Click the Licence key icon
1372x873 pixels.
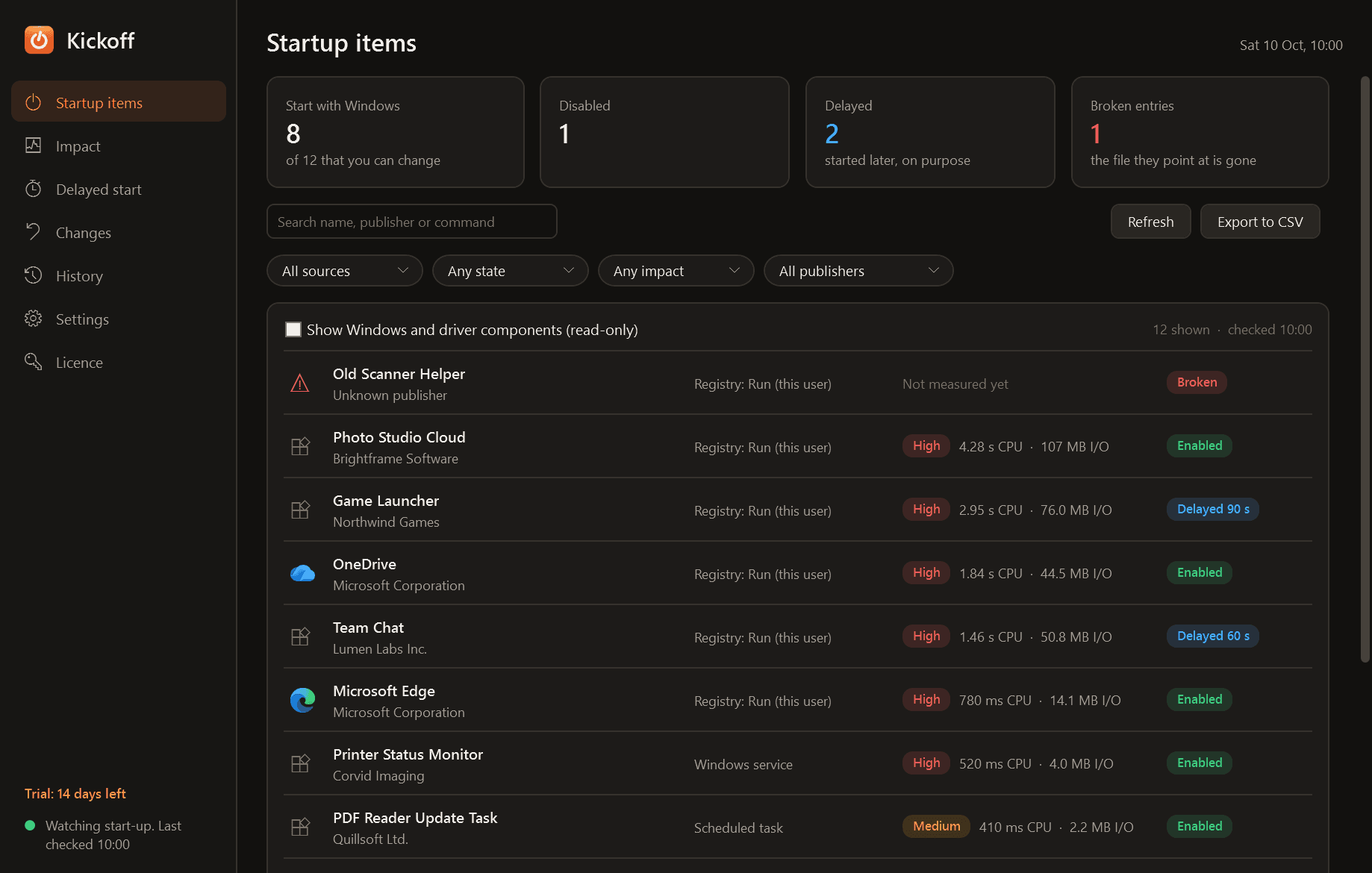click(x=34, y=362)
